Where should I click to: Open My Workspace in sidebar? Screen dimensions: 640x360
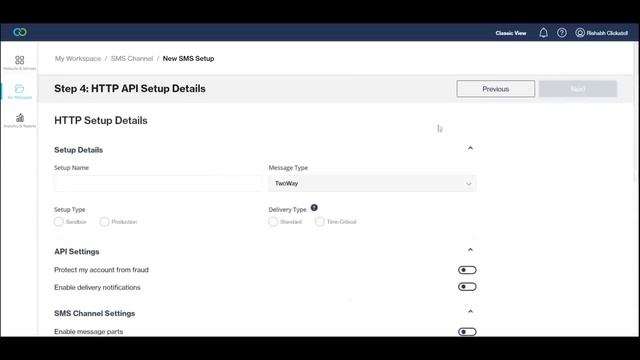point(19,91)
